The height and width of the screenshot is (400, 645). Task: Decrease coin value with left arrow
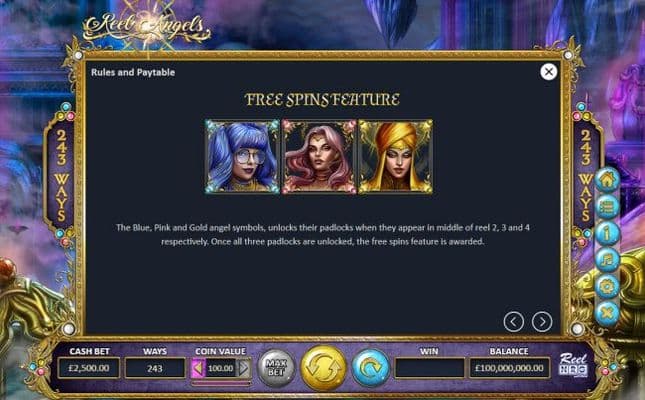point(198,368)
